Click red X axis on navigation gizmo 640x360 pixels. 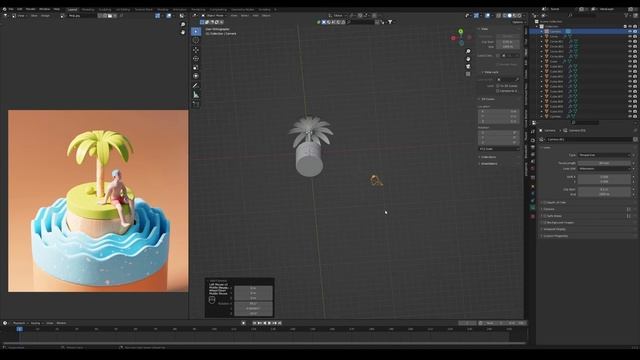(x=453, y=38)
